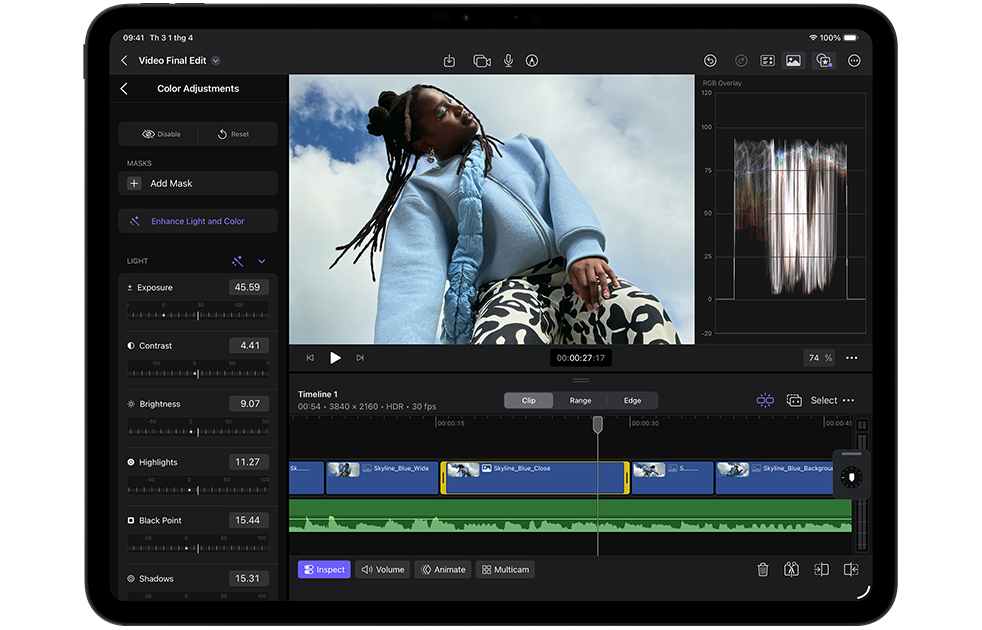Open the photo browser icon
982x630 pixels.
(x=793, y=61)
